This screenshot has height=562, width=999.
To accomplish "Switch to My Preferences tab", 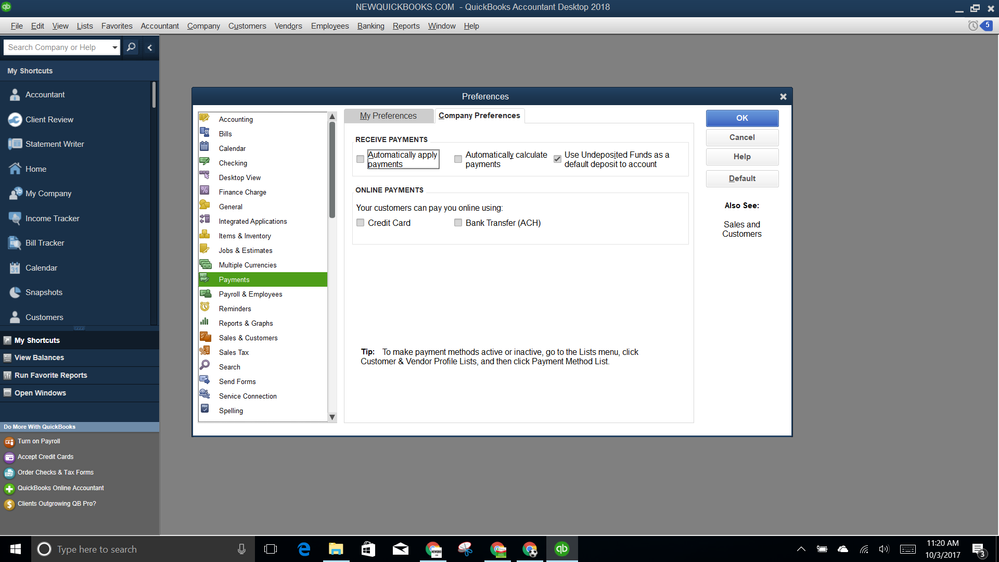I will point(388,115).
